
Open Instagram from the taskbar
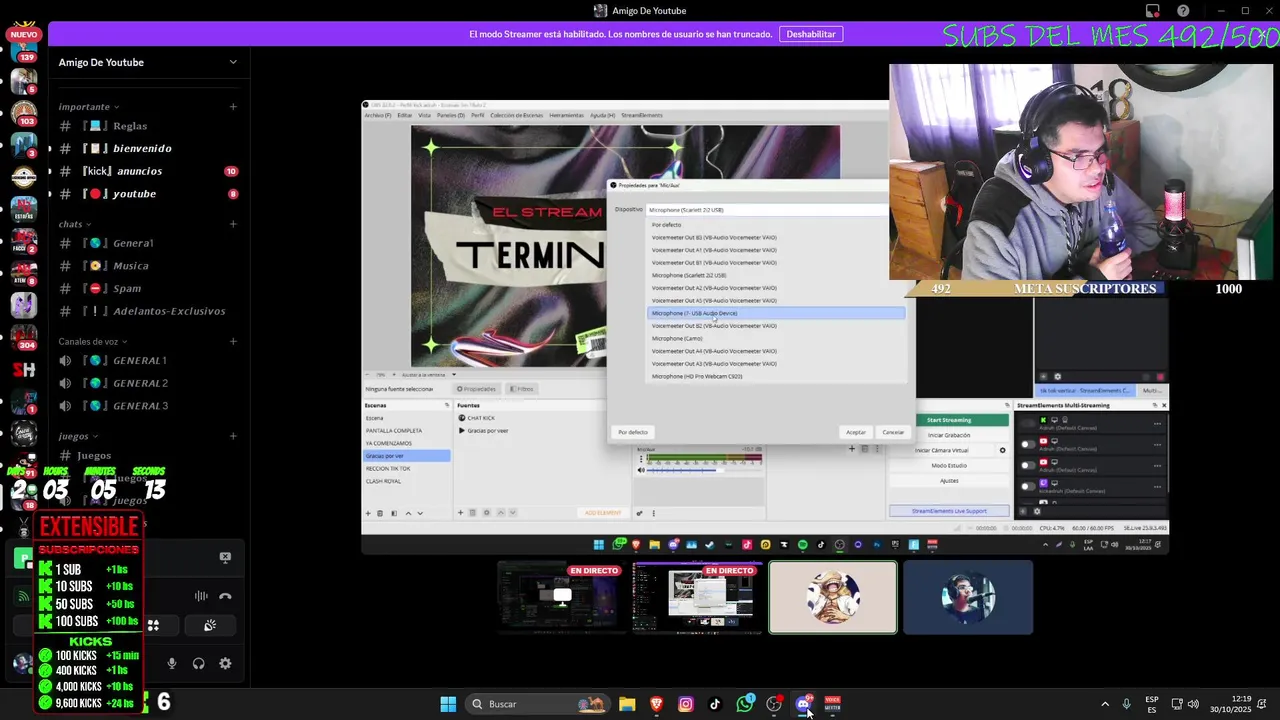coord(686,704)
